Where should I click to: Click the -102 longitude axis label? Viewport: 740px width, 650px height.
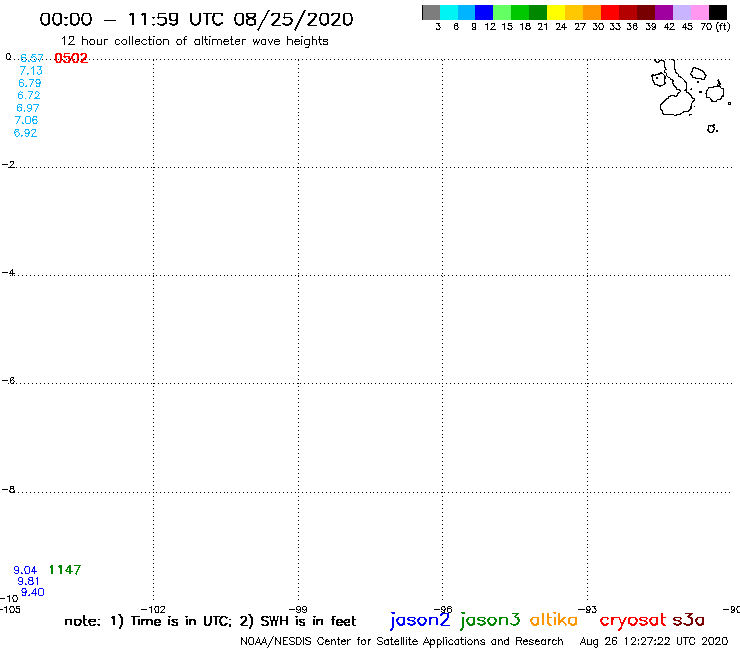[x=153, y=609]
